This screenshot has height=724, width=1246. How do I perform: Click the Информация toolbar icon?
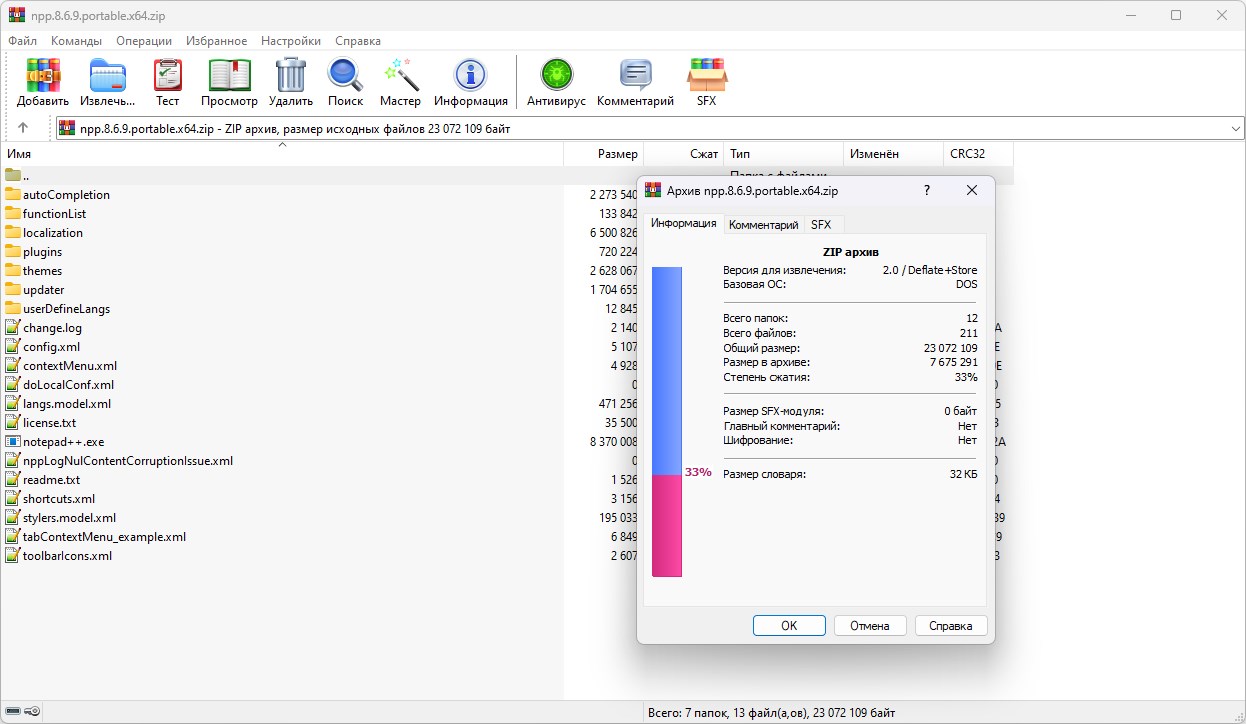[471, 75]
